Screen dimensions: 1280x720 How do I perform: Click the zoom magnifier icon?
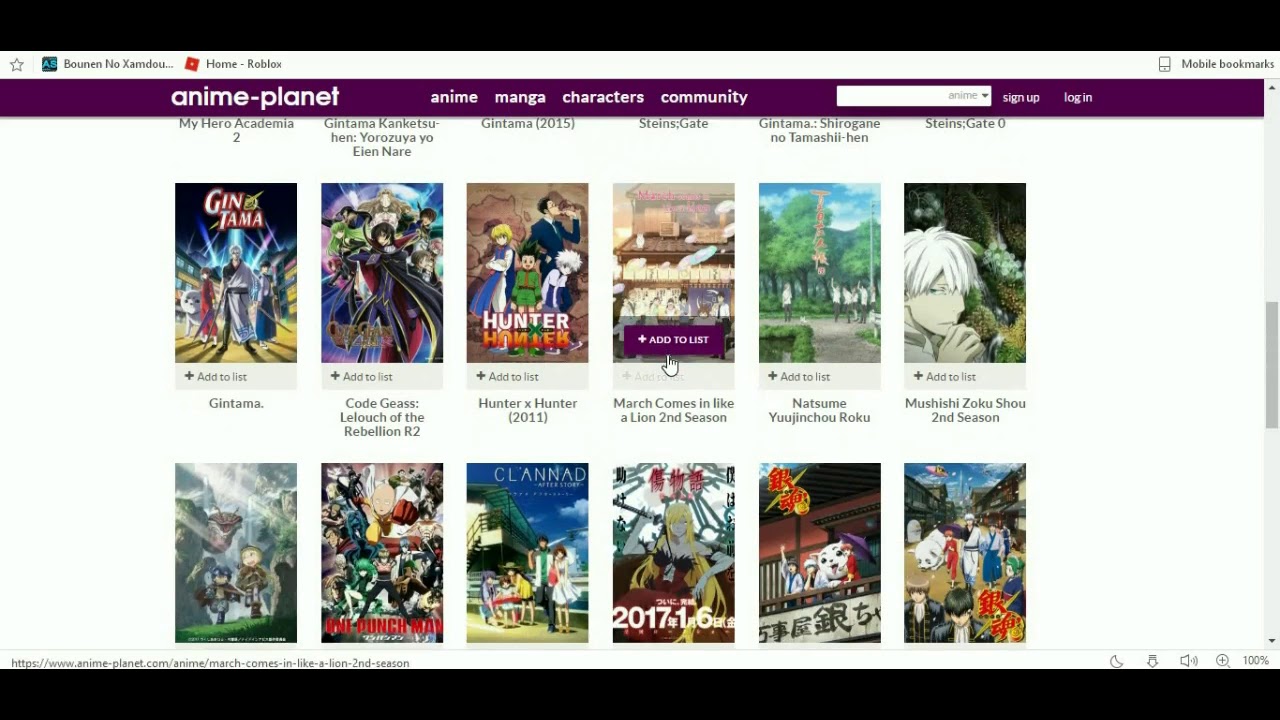pos(1223,661)
